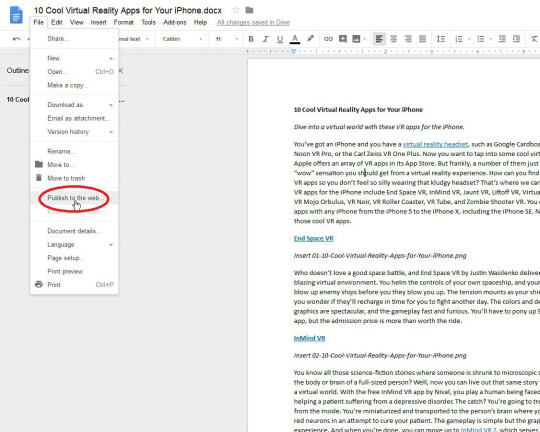
Task: Click the Undo arrow in toolbar
Action: [x=16, y=39]
